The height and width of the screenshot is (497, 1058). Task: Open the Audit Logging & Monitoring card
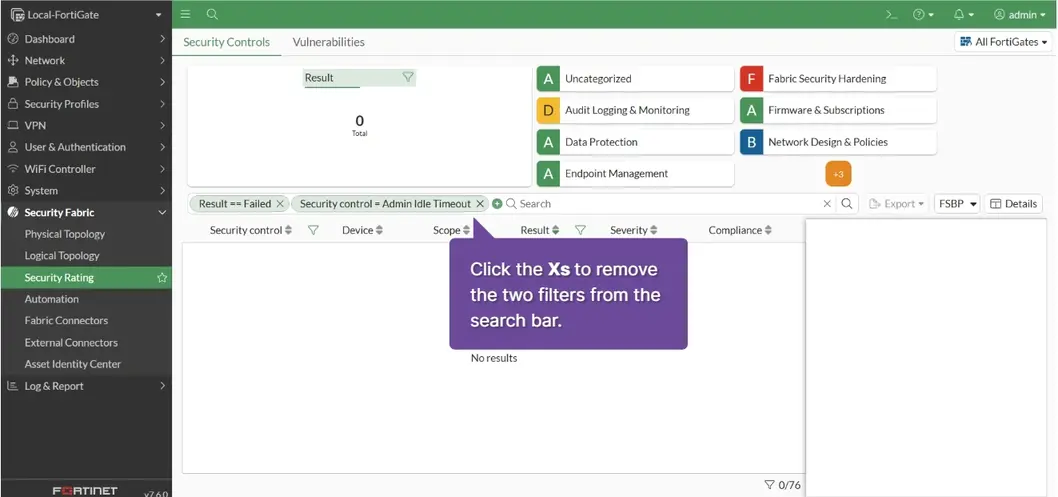point(635,110)
